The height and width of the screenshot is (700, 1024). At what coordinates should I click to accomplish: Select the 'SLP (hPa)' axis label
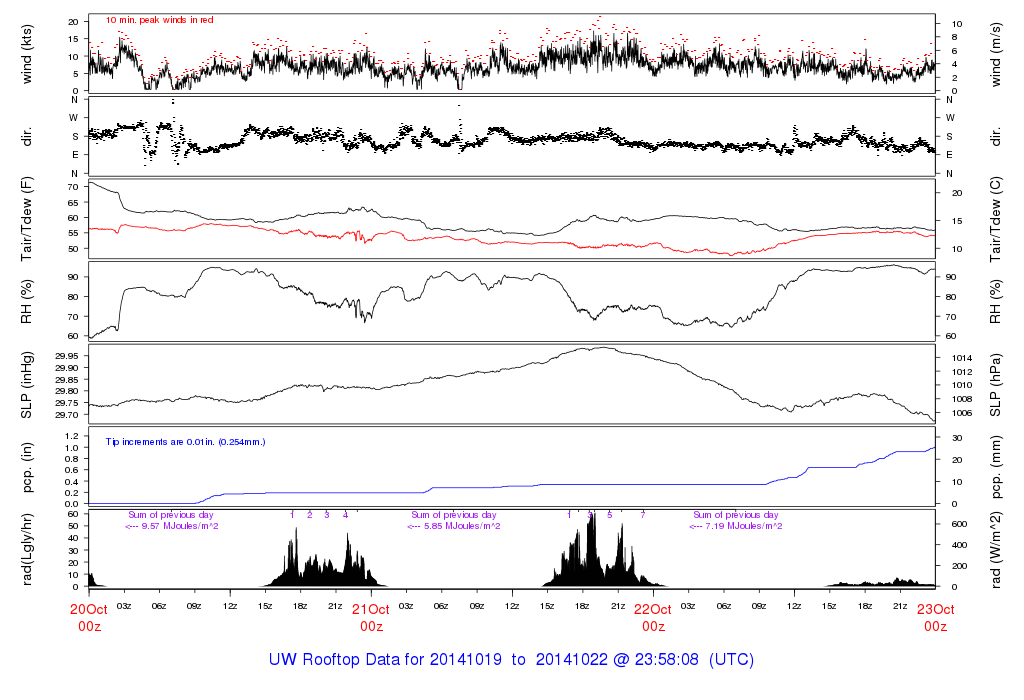tap(996, 385)
